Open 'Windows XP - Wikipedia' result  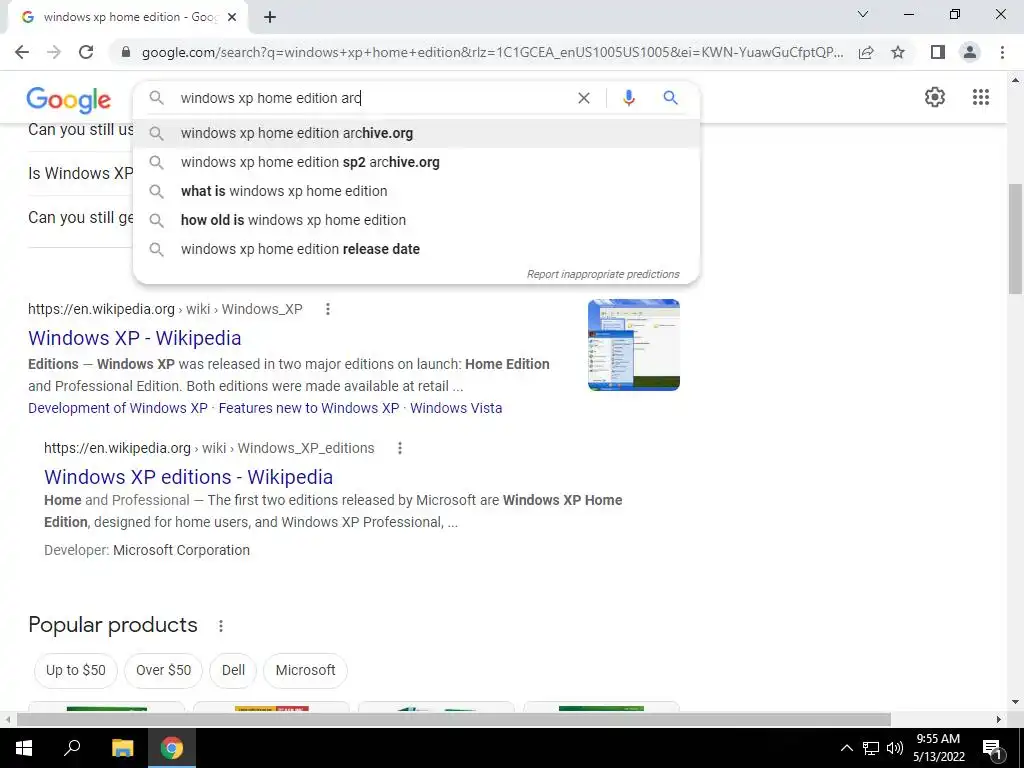[135, 338]
